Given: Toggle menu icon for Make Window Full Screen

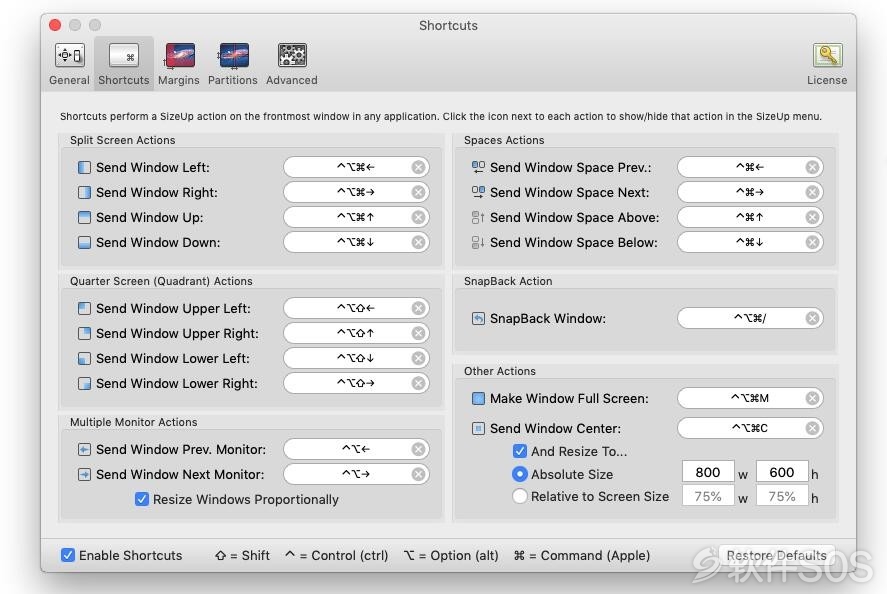Looking at the screenshot, I should click(x=478, y=398).
